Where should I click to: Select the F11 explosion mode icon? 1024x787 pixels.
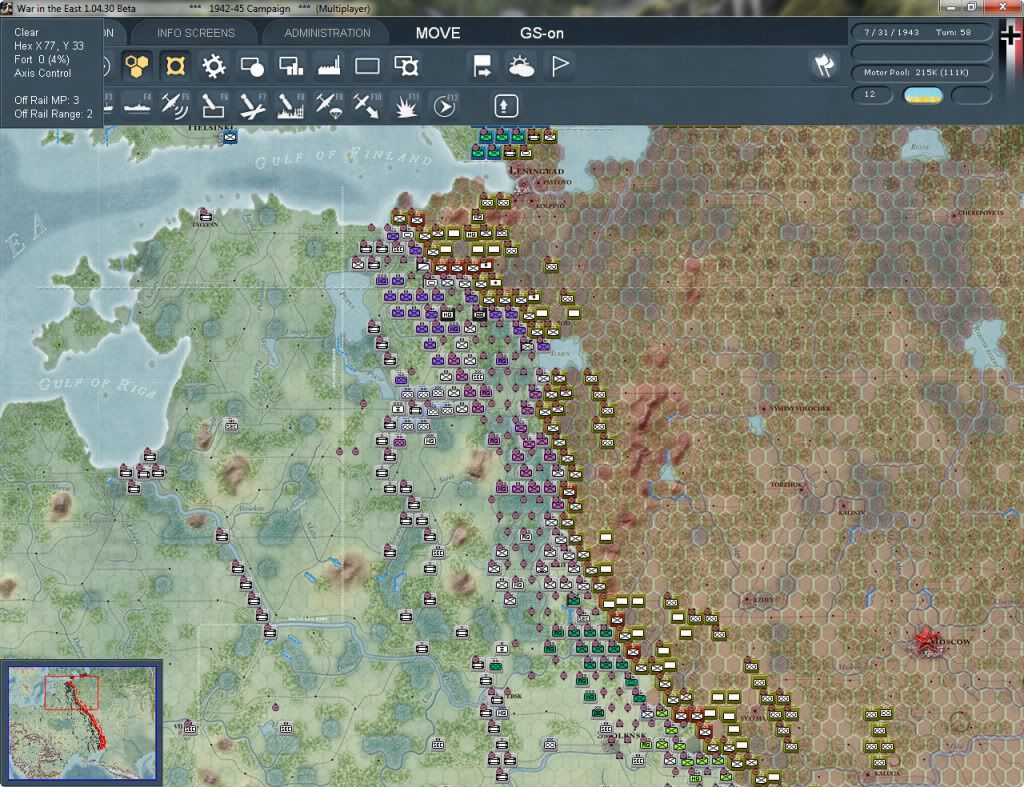[x=406, y=106]
